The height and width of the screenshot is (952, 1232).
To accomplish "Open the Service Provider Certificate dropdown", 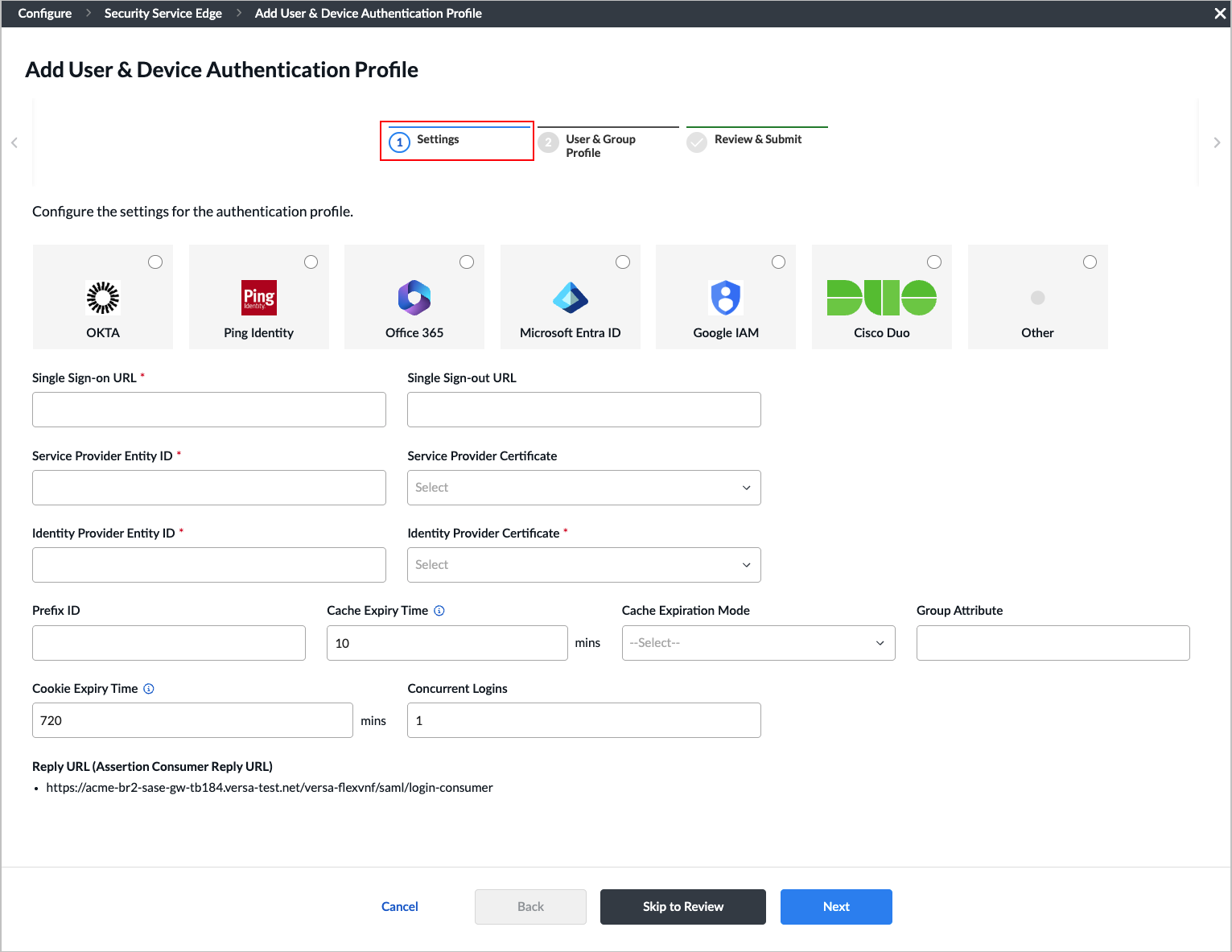I will pos(583,487).
